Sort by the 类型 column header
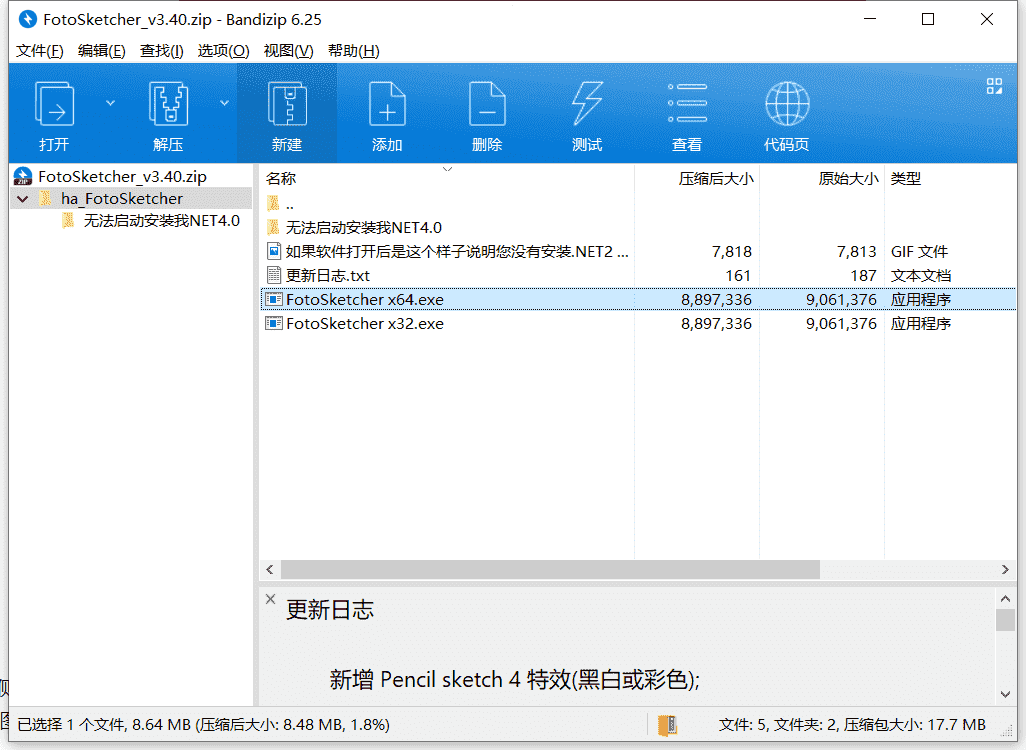Screen dimensions: 1026x750 (x=906, y=178)
